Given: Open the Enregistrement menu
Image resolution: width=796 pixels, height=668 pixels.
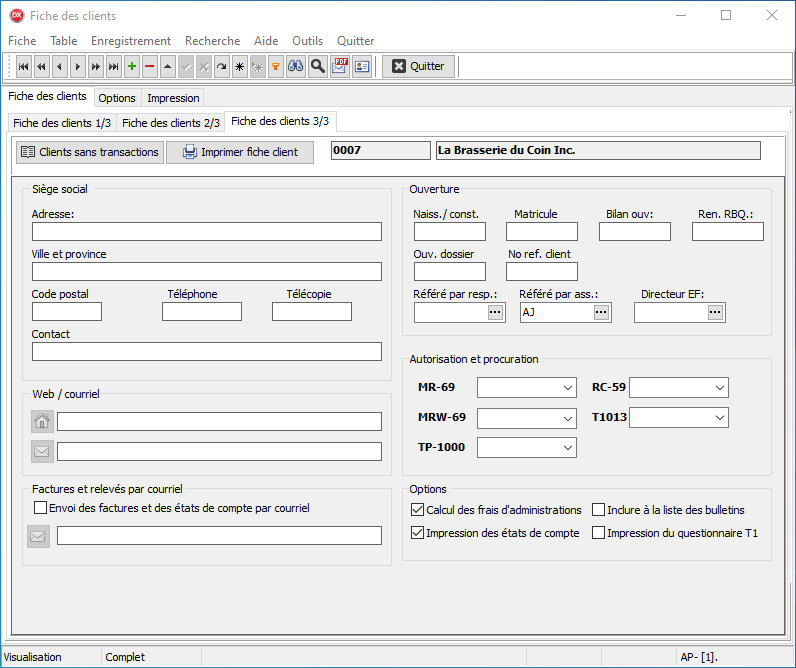Looking at the screenshot, I should point(131,41).
